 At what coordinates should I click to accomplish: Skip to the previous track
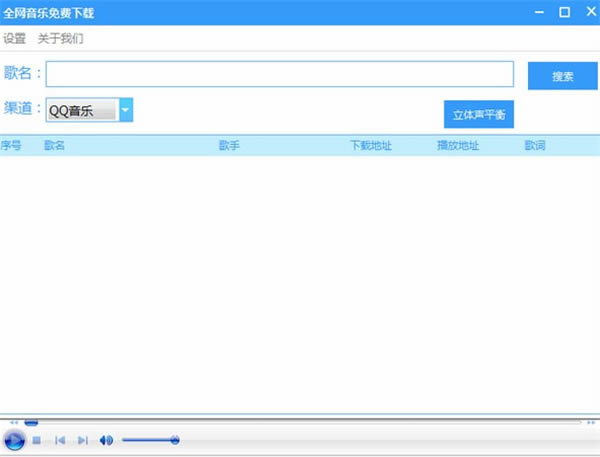[x=60, y=440]
